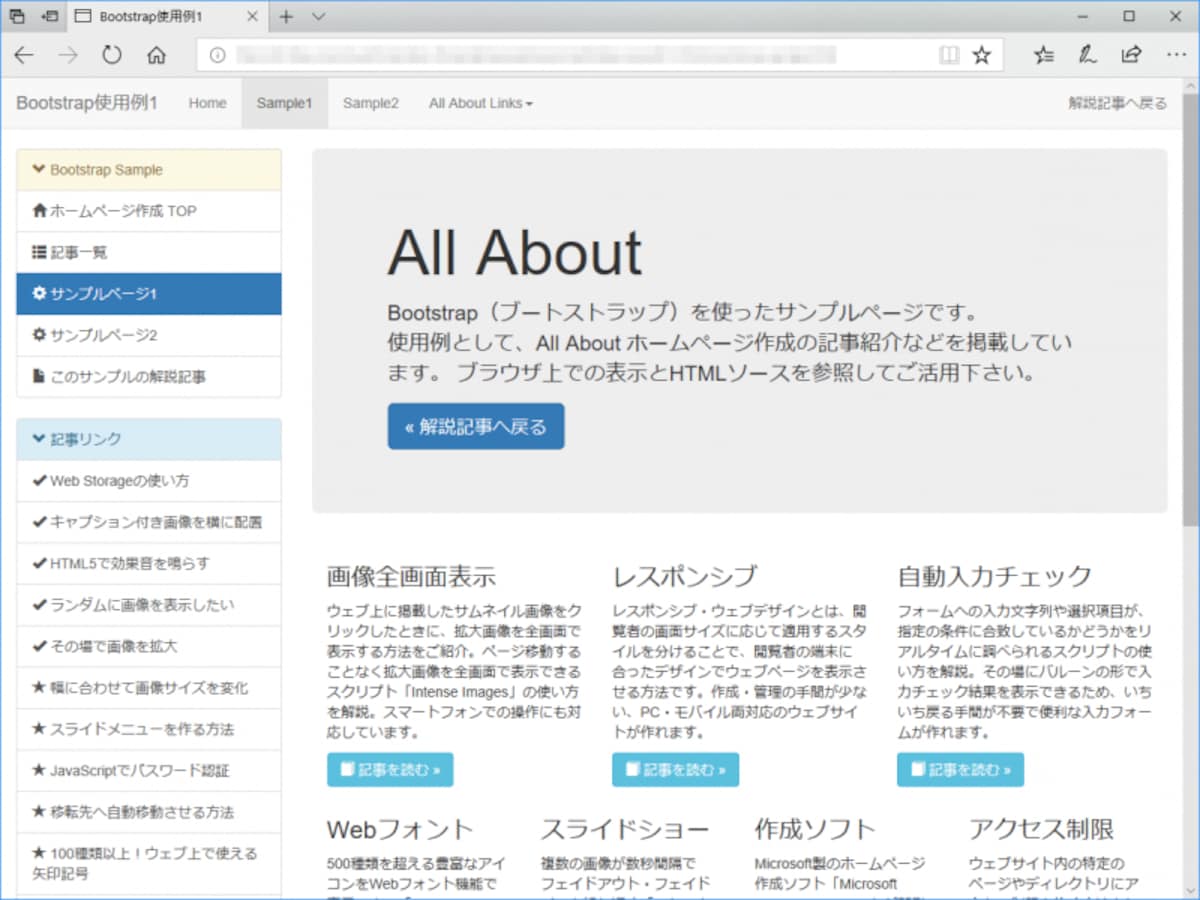The height and width of the screenshot is (900, 1200).
Task: Open 移転先へ自動移動させる方法 link
Action: point(149,812)
